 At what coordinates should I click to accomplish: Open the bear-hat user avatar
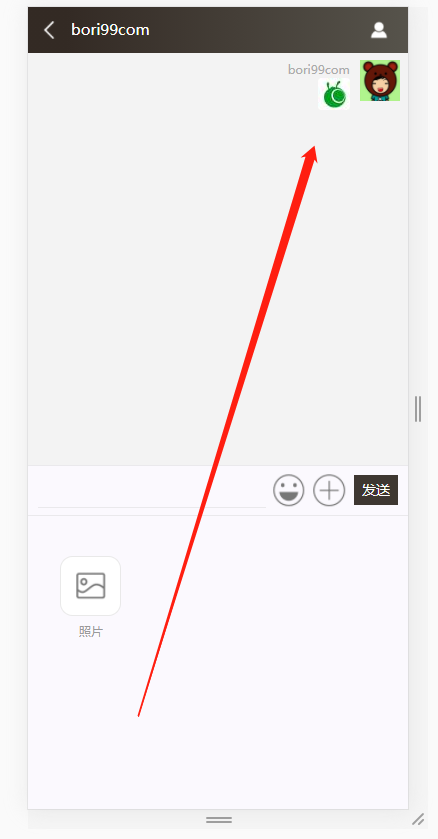[380, 81]
